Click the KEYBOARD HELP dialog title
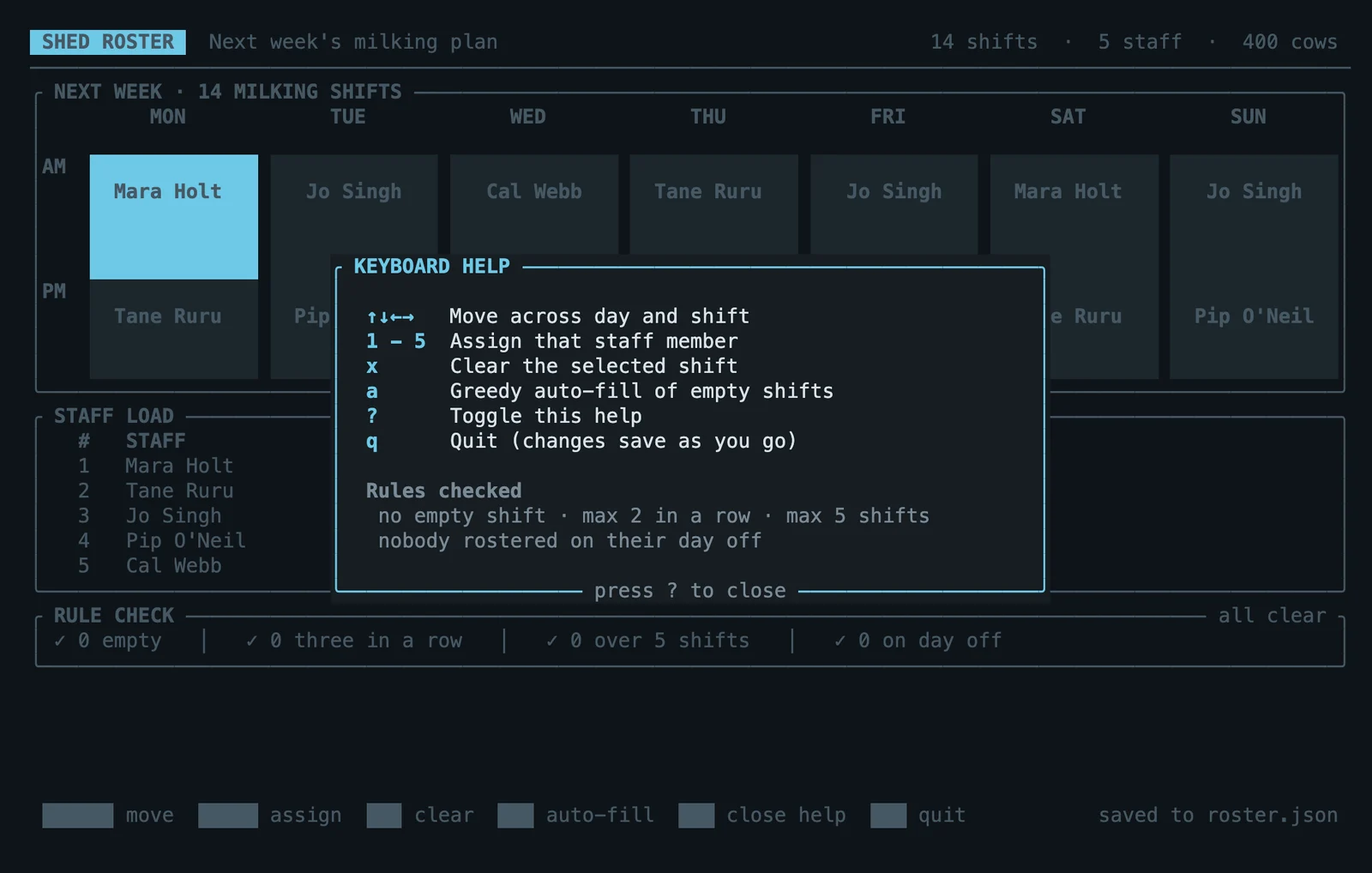Screen dimensions: 1372x873 [x=432, y=267]
